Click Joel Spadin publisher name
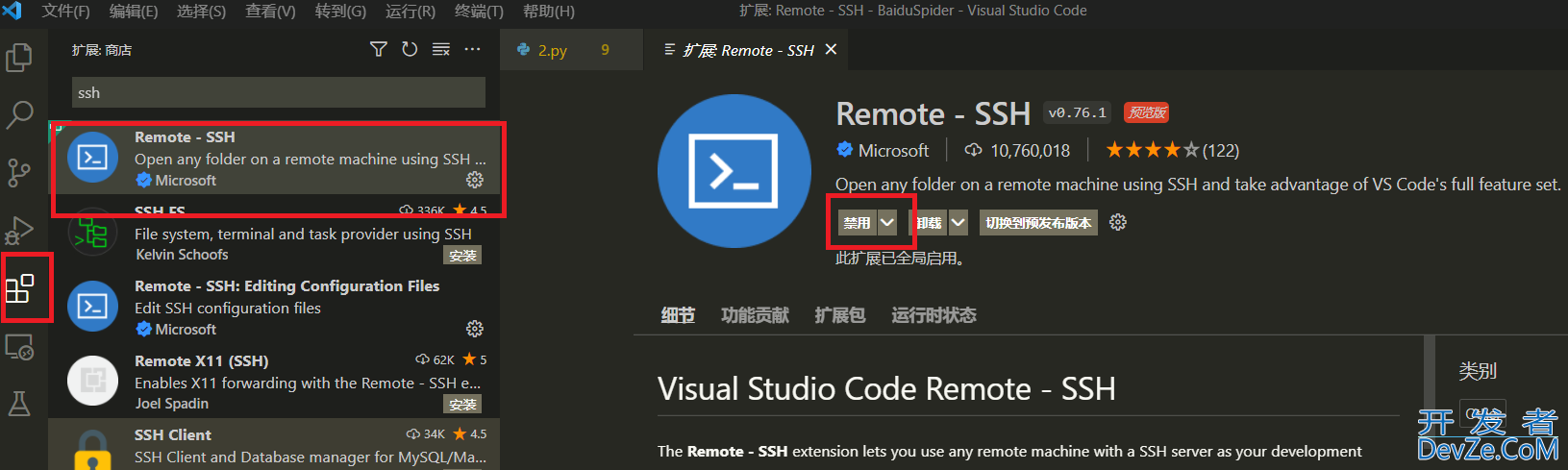Screen dimensions: 1568x470 point(171,404)
